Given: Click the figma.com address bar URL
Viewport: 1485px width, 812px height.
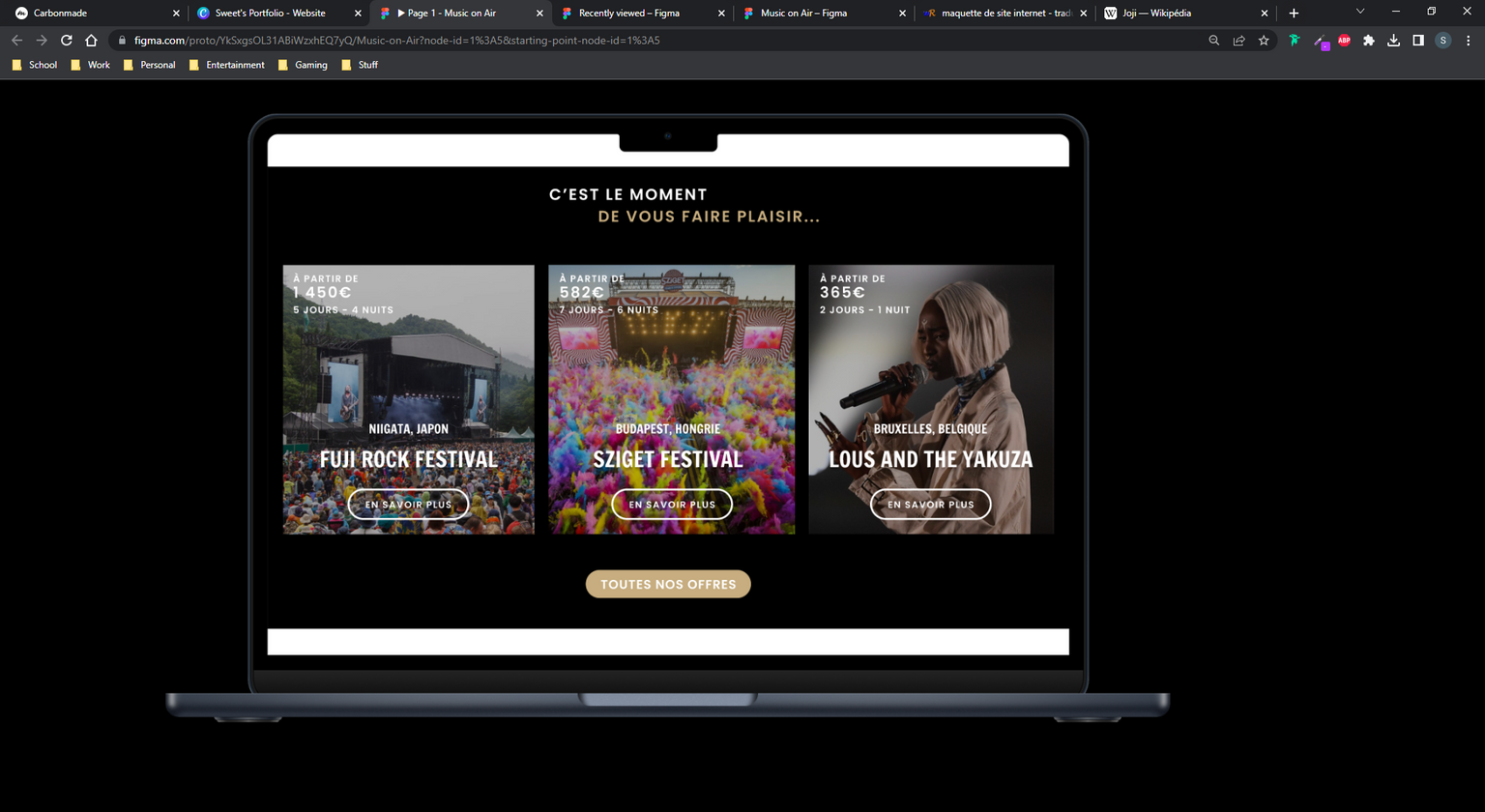Looking at the screenshot, I should [396, 41].
